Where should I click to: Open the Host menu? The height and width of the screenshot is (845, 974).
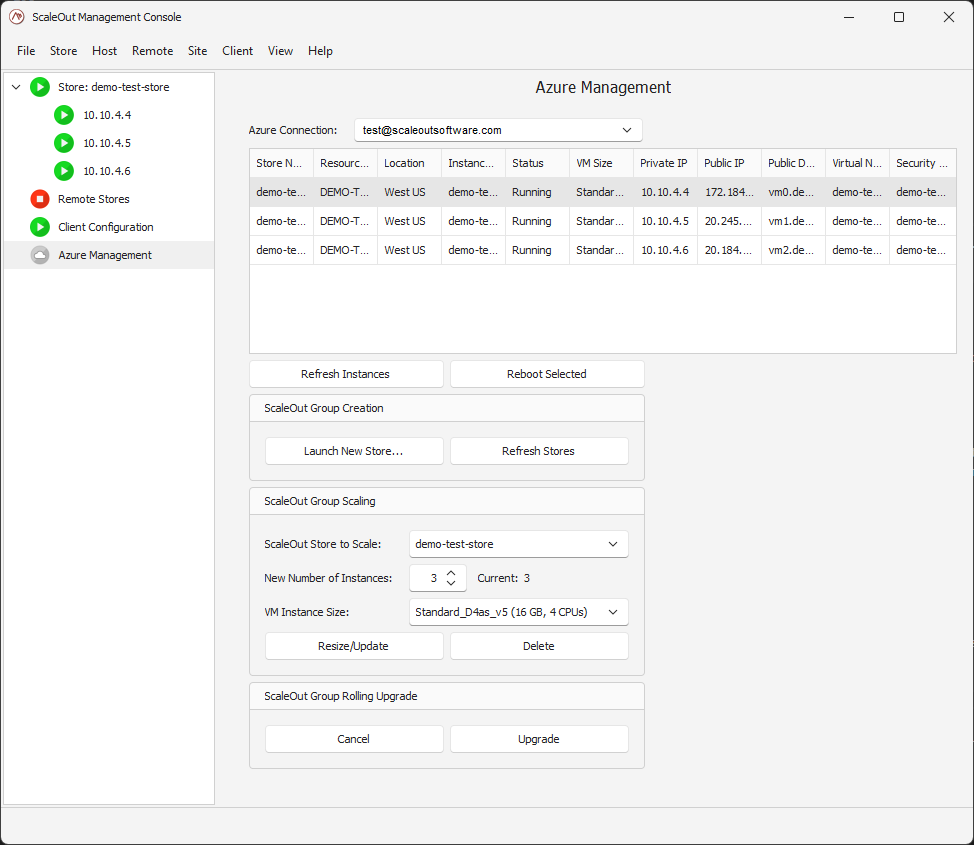[x=104, y=51]
